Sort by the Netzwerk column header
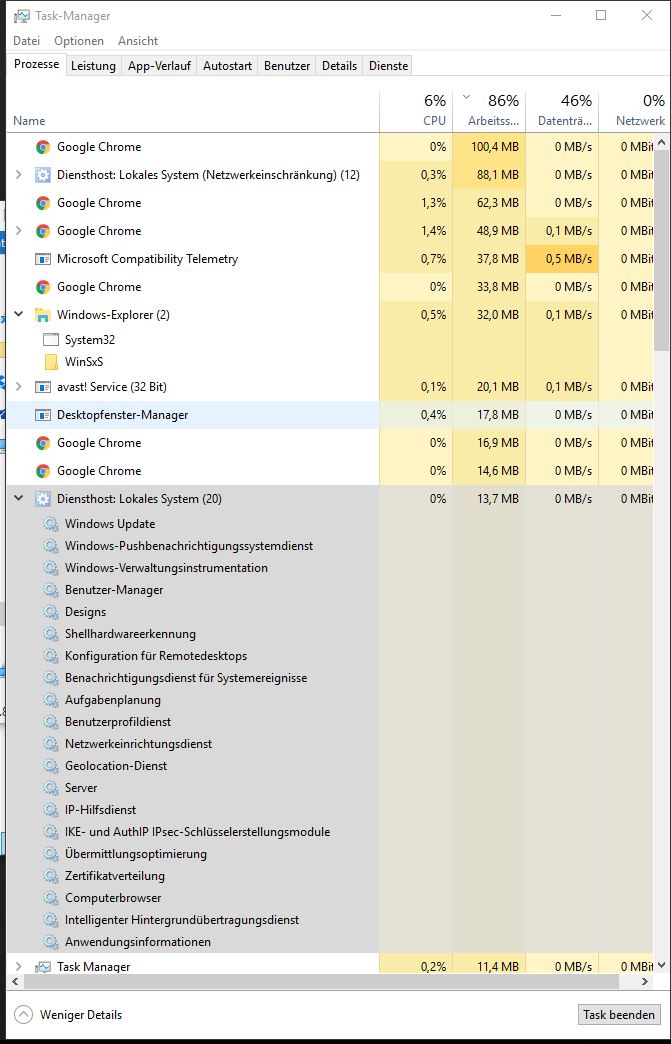 click(632, 111)
